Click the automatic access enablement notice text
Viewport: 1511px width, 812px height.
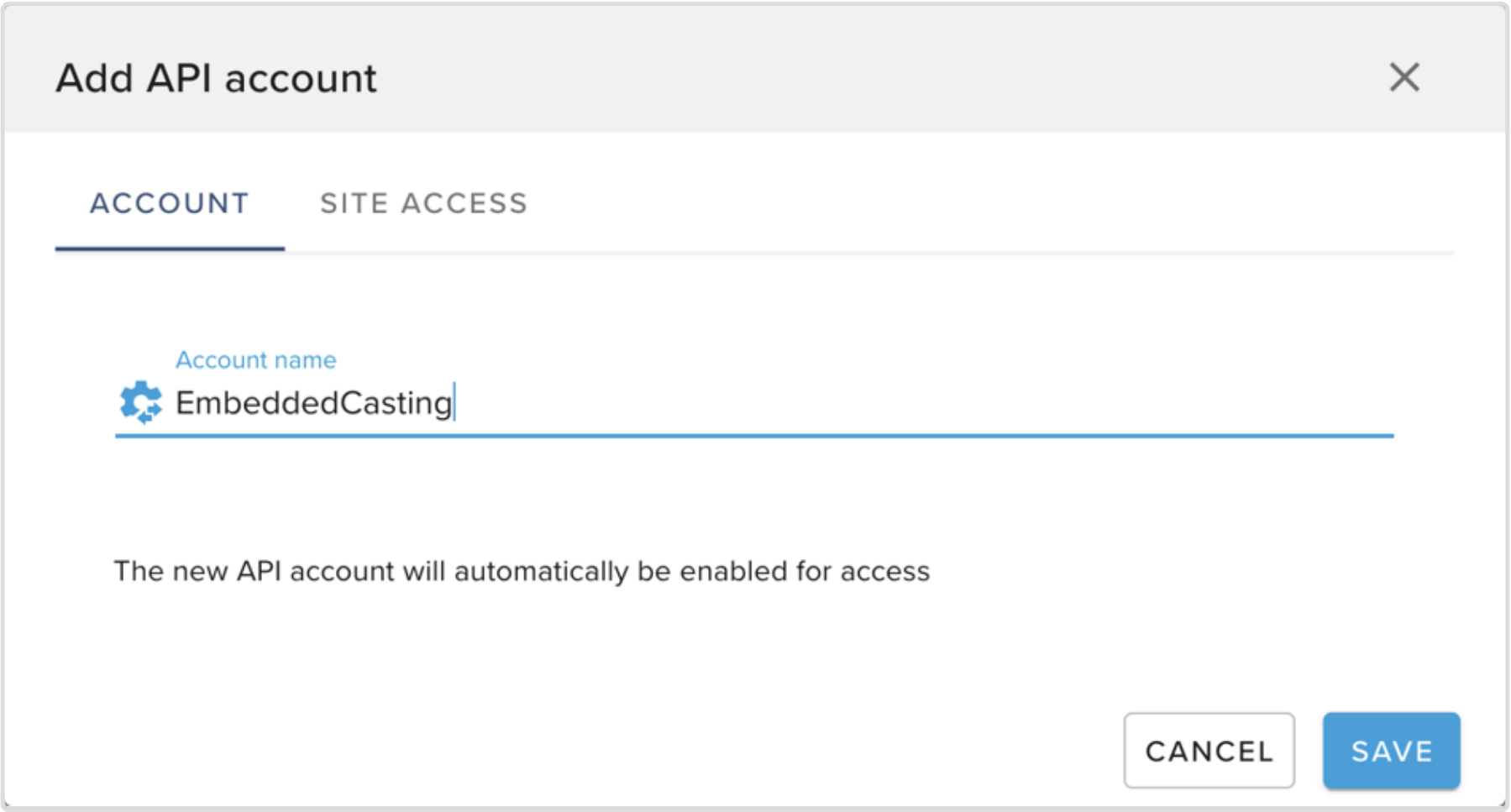coord(521,571)
